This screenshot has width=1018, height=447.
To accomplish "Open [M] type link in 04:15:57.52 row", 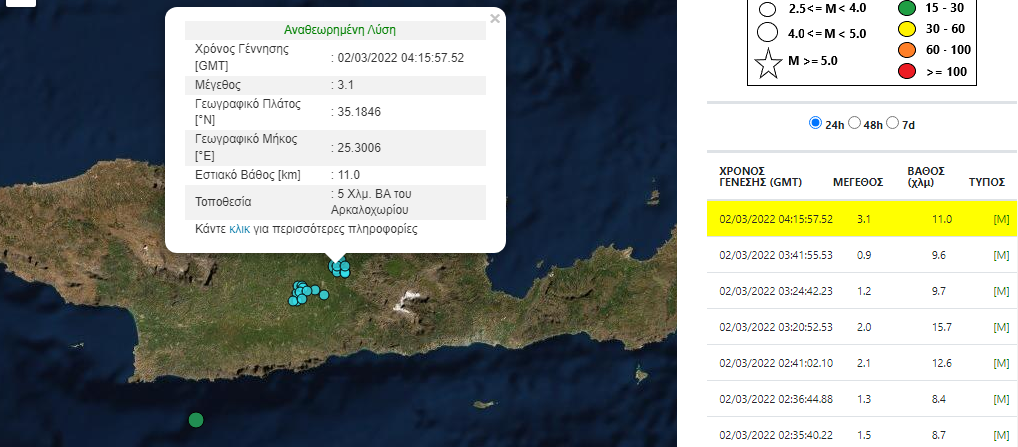I will coord(1001,219).
